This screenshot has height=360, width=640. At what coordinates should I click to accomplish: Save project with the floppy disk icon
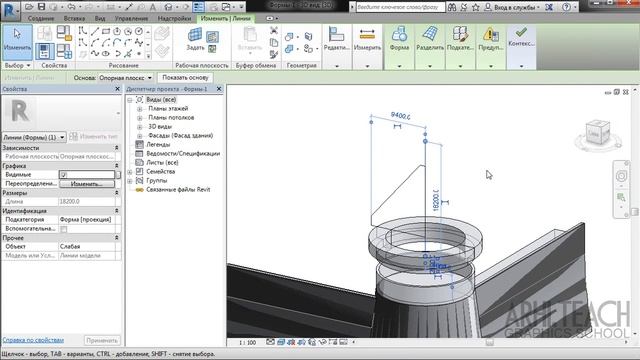(x=41, y=7)
